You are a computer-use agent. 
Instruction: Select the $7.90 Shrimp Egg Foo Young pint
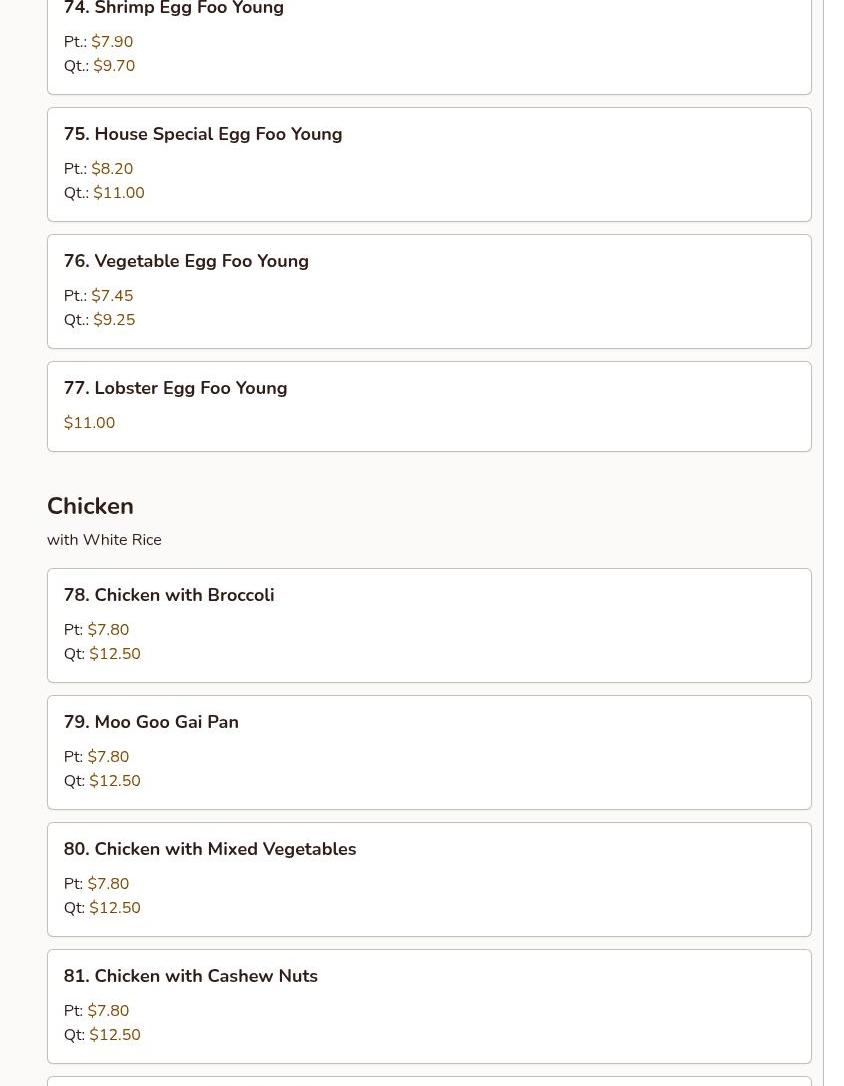click(x=112, y=42)
